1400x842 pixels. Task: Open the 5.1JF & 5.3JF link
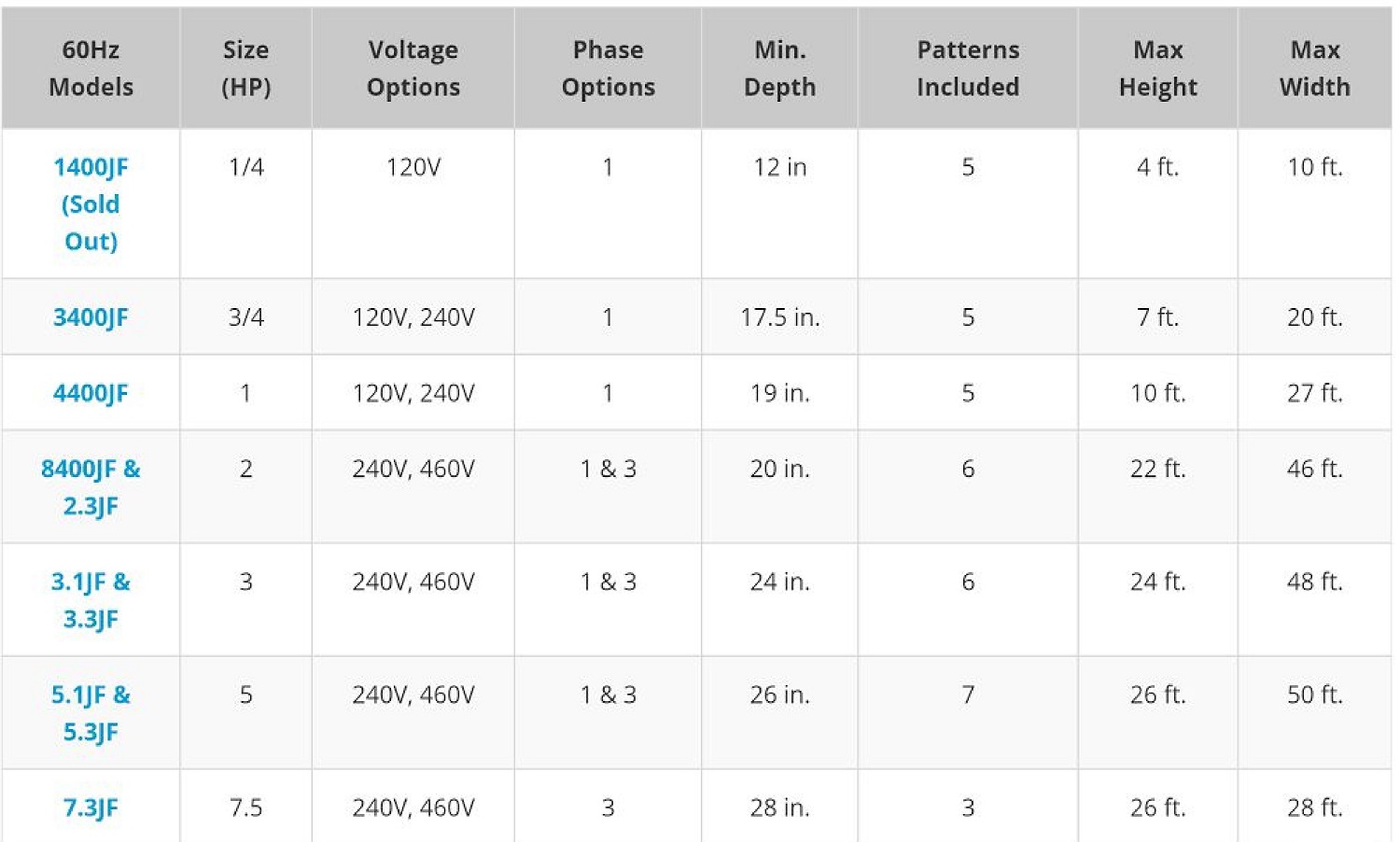(91, 712)
